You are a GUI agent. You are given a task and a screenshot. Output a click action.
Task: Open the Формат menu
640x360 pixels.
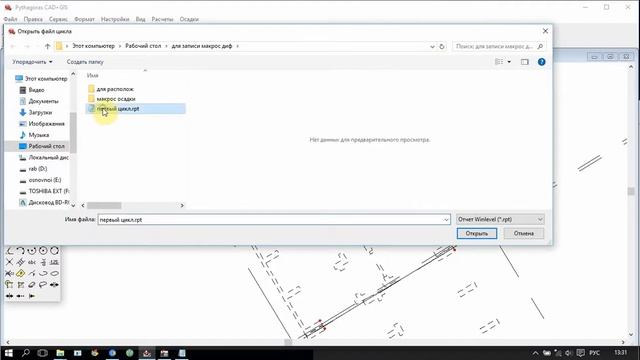pyautogui.click(x=84, y=19)
